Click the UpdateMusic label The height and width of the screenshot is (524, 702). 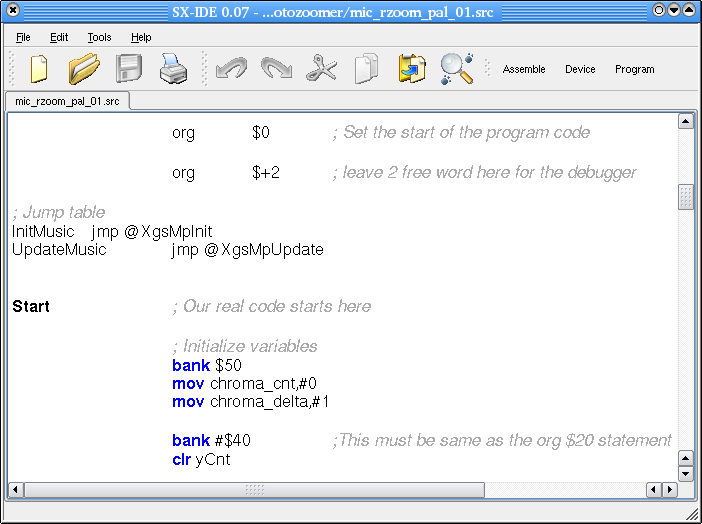coord(59,249)
